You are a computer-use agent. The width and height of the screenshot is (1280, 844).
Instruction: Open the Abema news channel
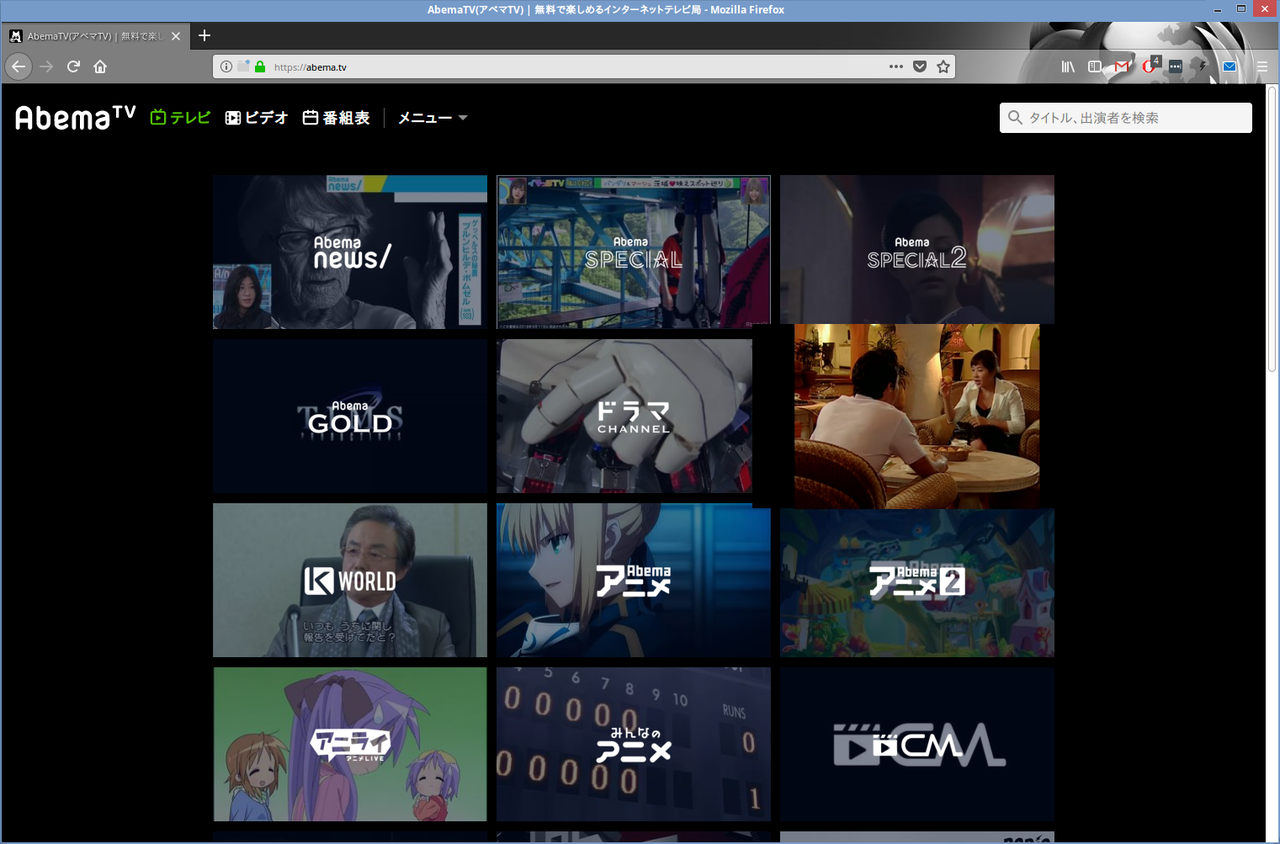tap(350, 252)
